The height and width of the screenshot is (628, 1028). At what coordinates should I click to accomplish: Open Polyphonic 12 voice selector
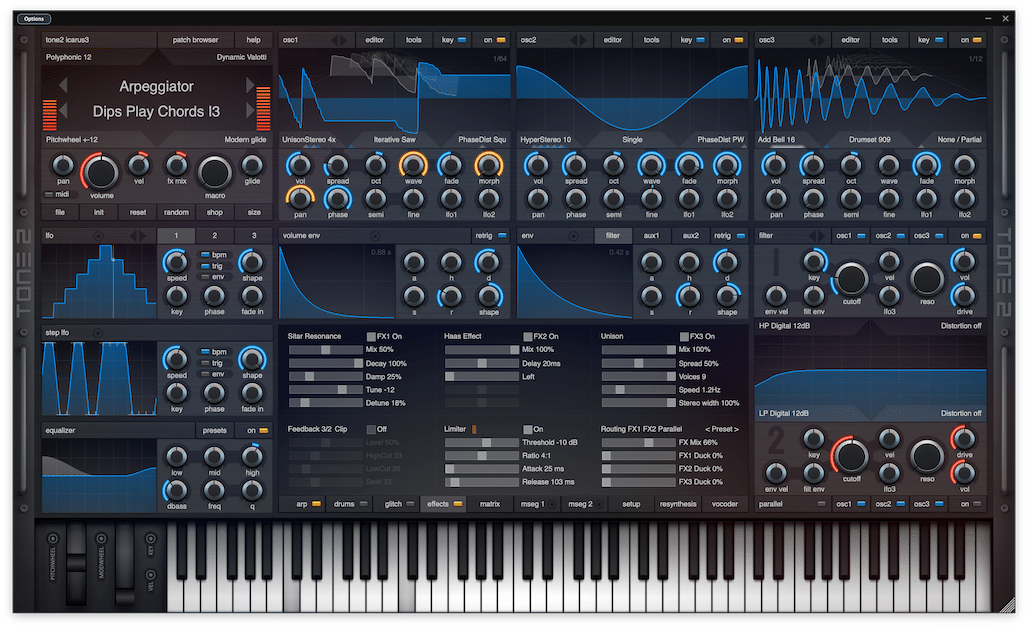69,57
